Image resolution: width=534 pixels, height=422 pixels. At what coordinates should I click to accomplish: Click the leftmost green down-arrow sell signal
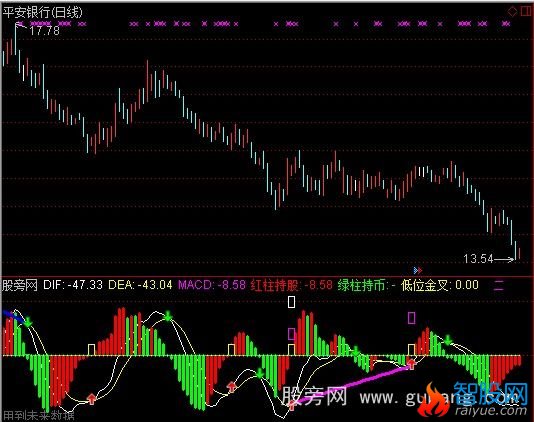(28, 322)
